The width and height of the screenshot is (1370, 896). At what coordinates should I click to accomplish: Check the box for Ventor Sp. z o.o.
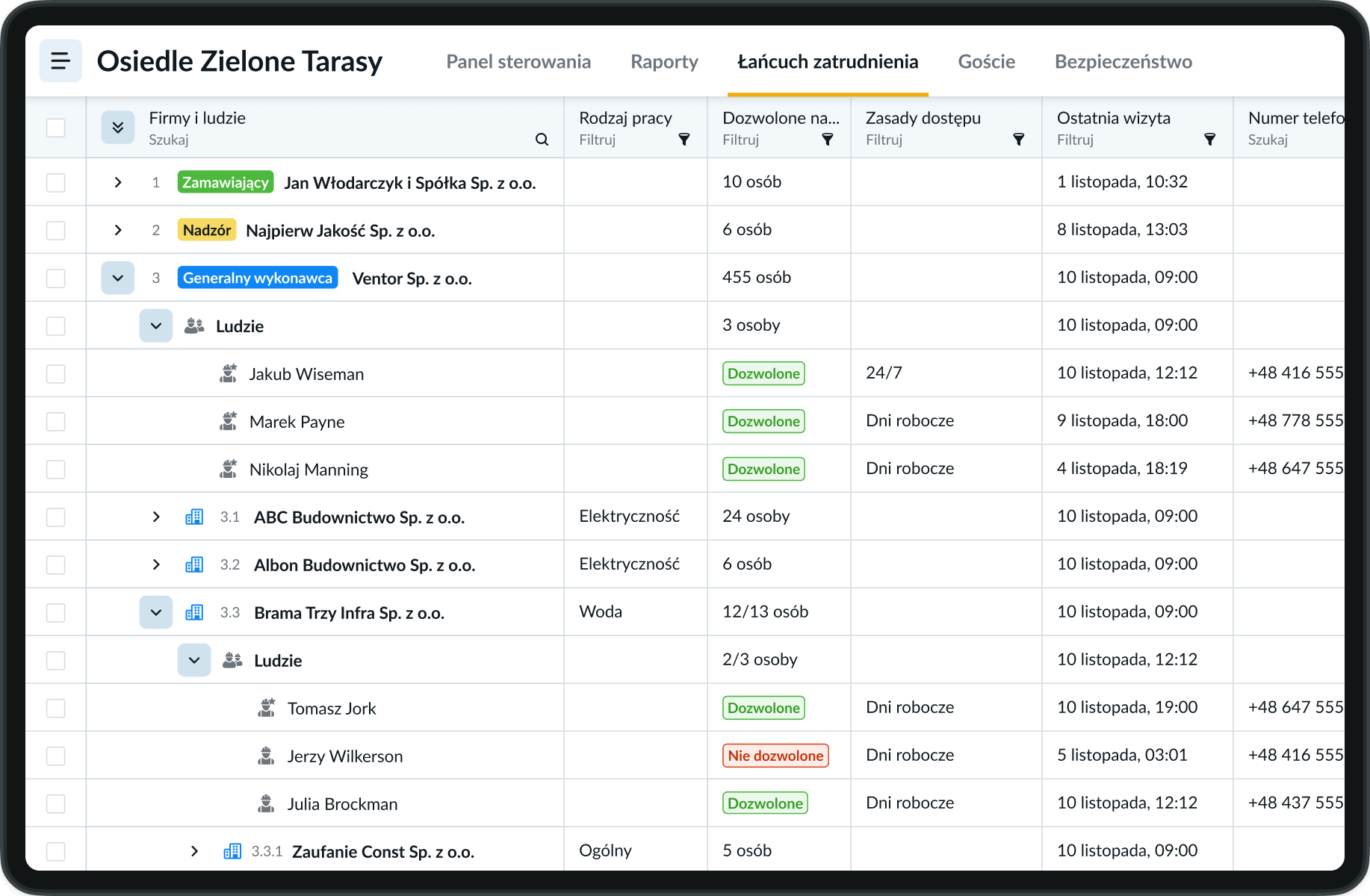(56, 278)
